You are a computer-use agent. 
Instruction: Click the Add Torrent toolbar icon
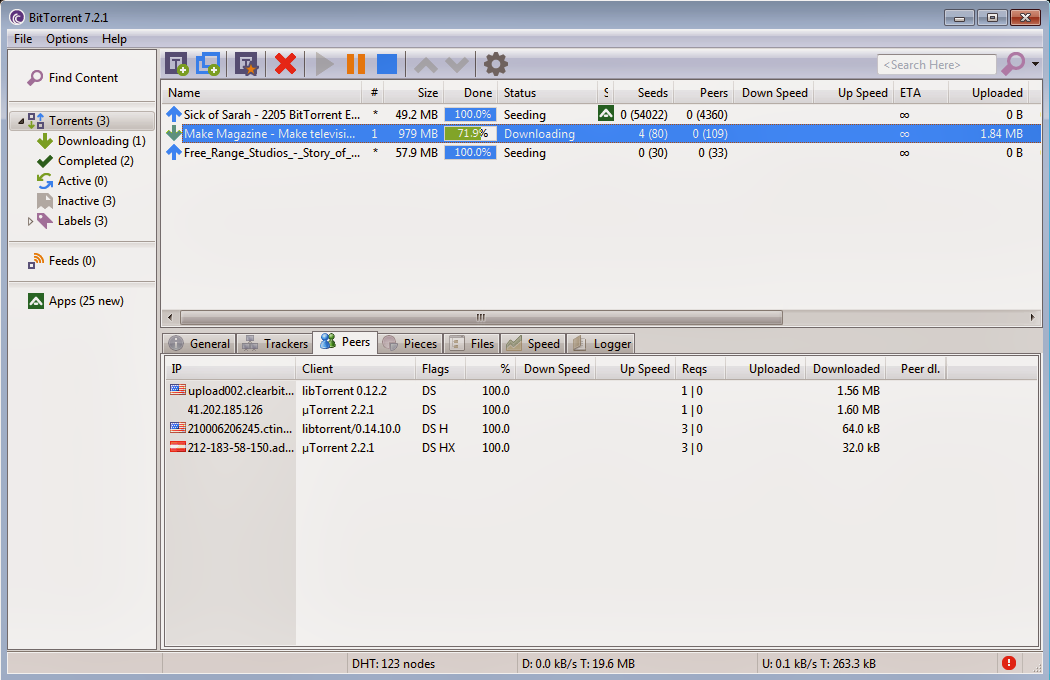(177, 64)
